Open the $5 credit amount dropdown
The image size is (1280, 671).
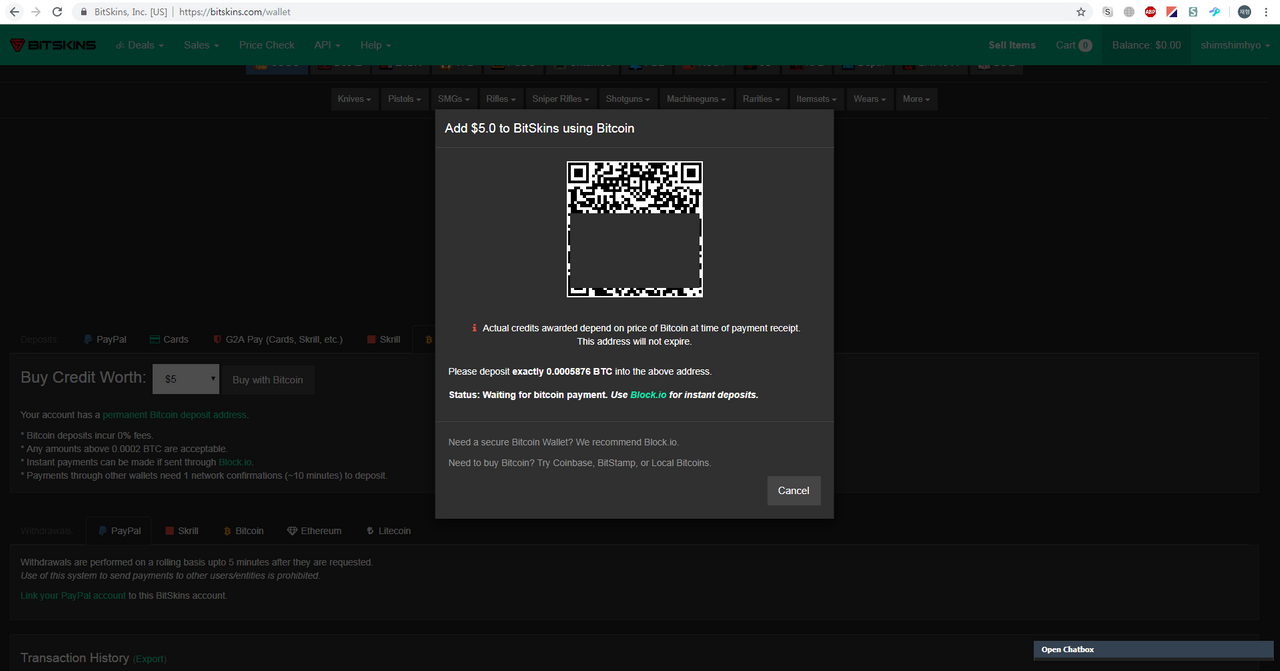coord(185,379)
